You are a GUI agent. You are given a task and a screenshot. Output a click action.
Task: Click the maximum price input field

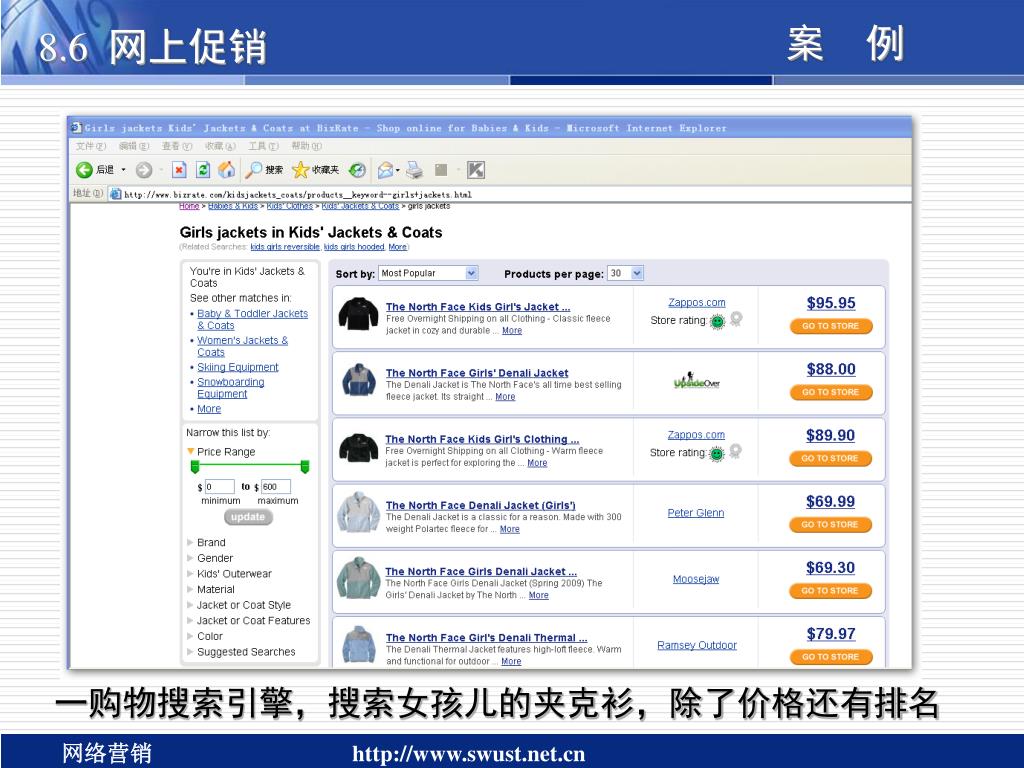point(276,487)
